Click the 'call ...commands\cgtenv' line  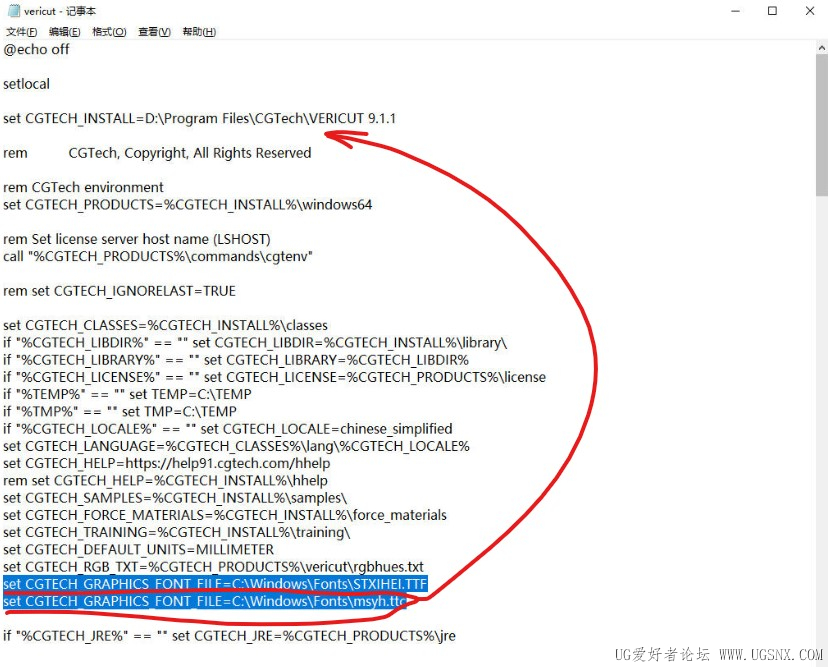coord(158,257)
